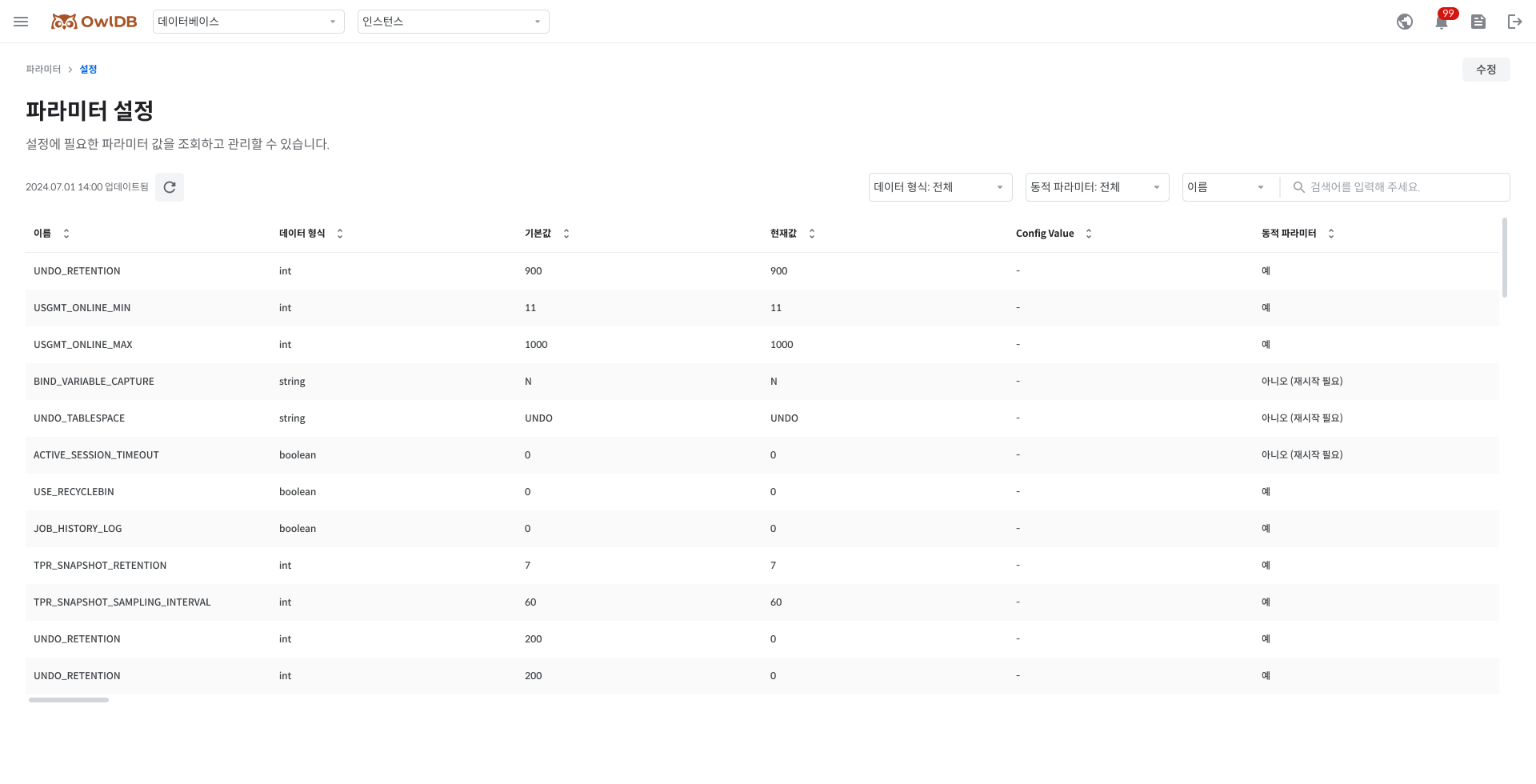
Task: Sort table by 현재값 column
Action: click(x=812, y=234)
